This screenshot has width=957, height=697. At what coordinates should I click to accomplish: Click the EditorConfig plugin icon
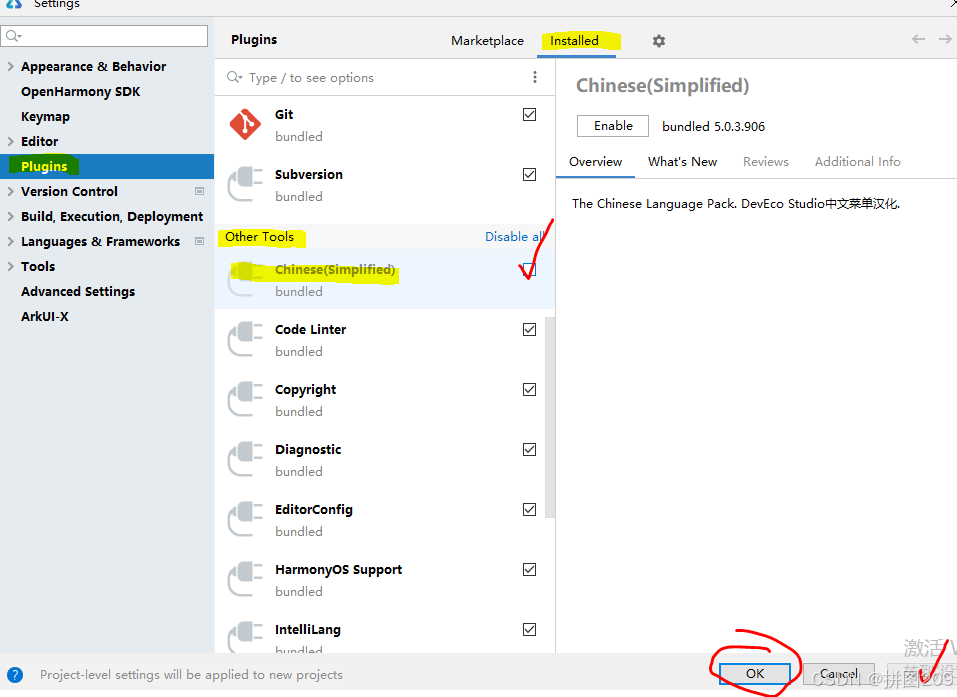(245, 519)
